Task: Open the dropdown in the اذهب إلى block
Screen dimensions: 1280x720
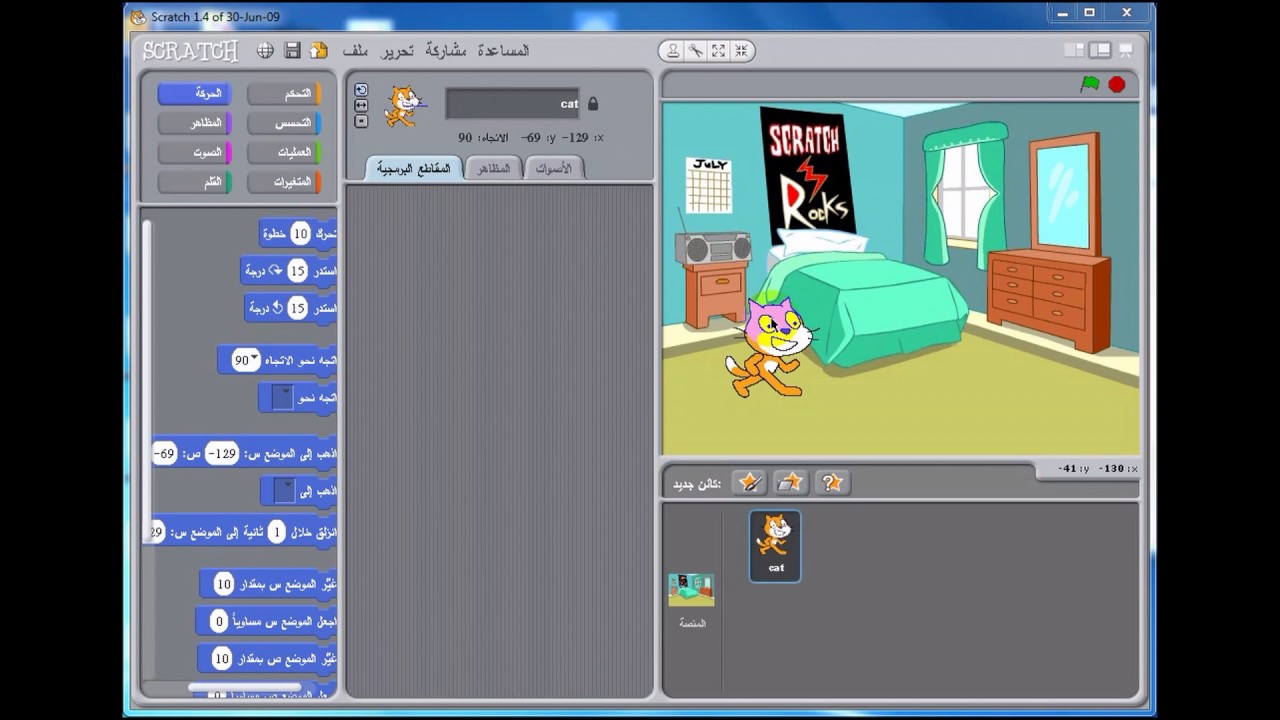Action: point(285,491)
